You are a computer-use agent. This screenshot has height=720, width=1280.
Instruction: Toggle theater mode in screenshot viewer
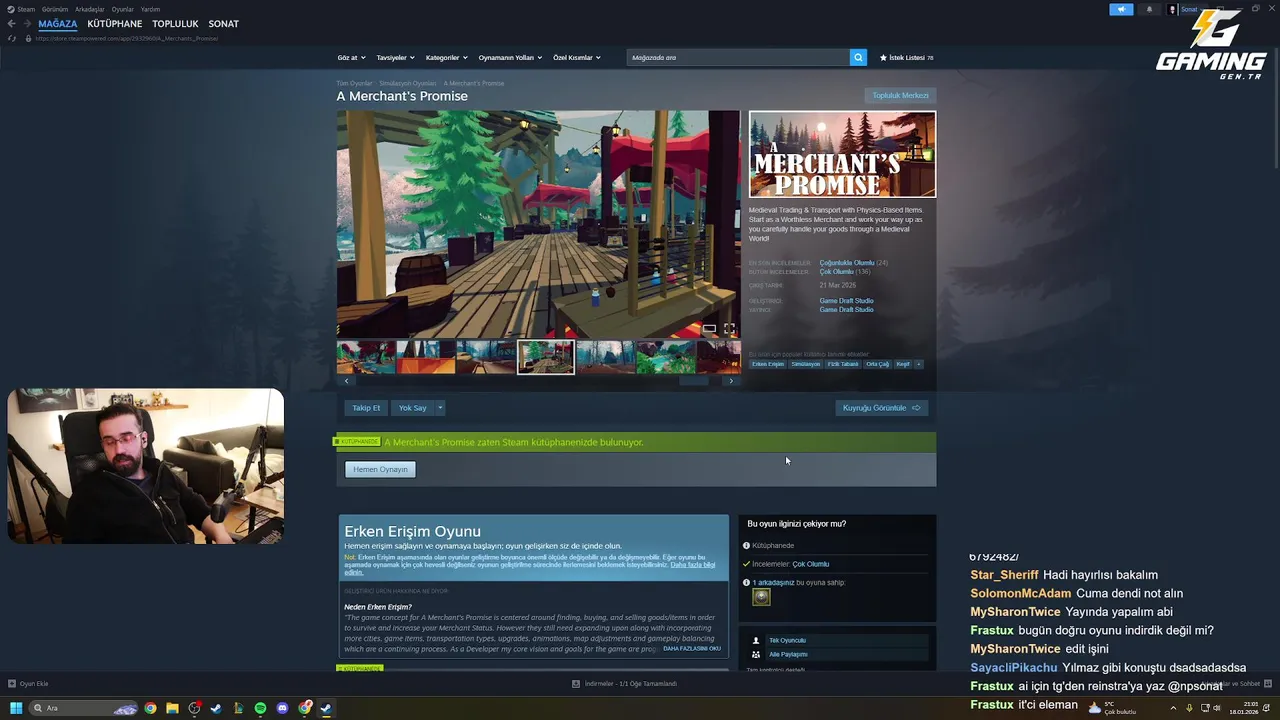[x=709, y=329]
